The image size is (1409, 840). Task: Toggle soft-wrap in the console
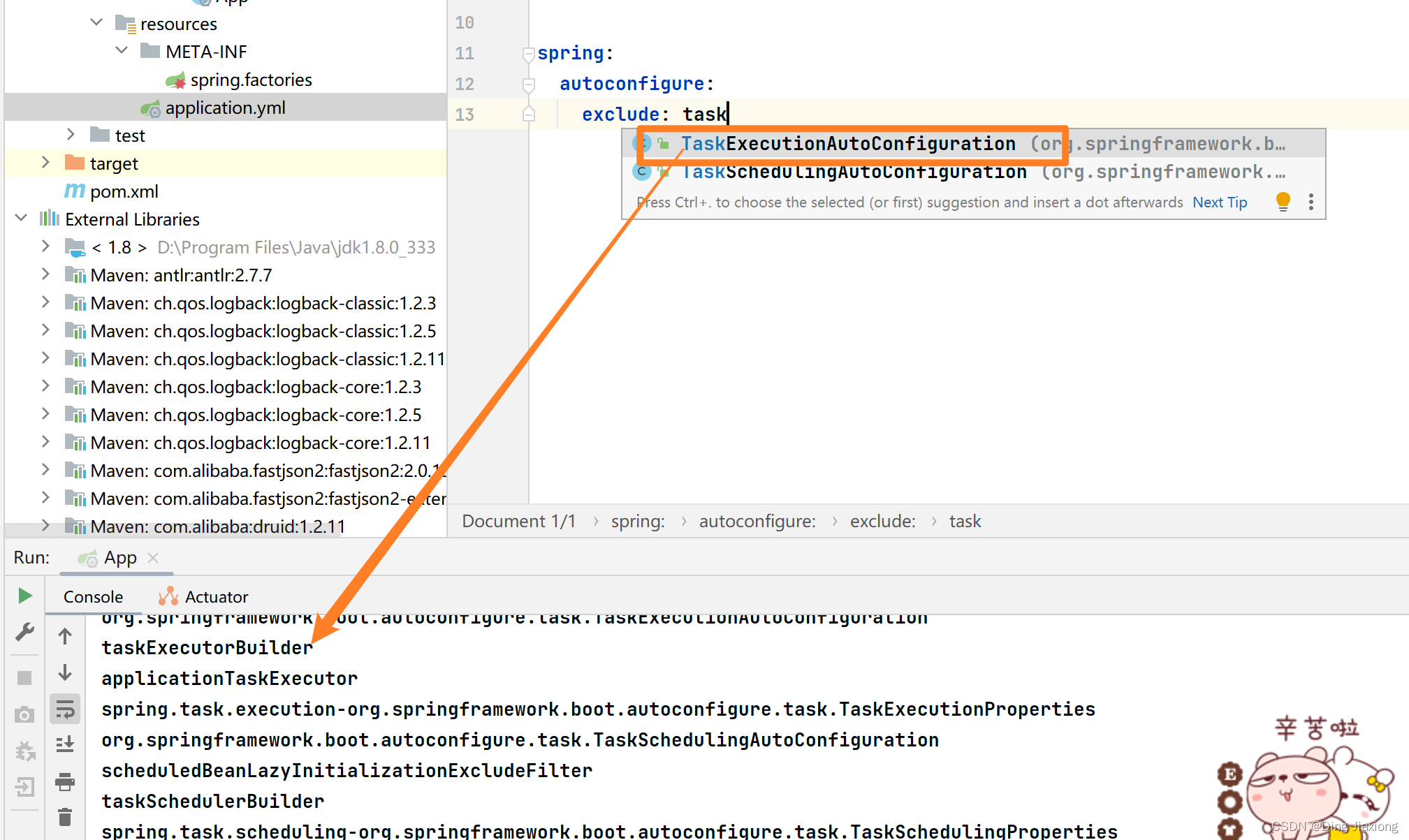(x=65, y=709)
